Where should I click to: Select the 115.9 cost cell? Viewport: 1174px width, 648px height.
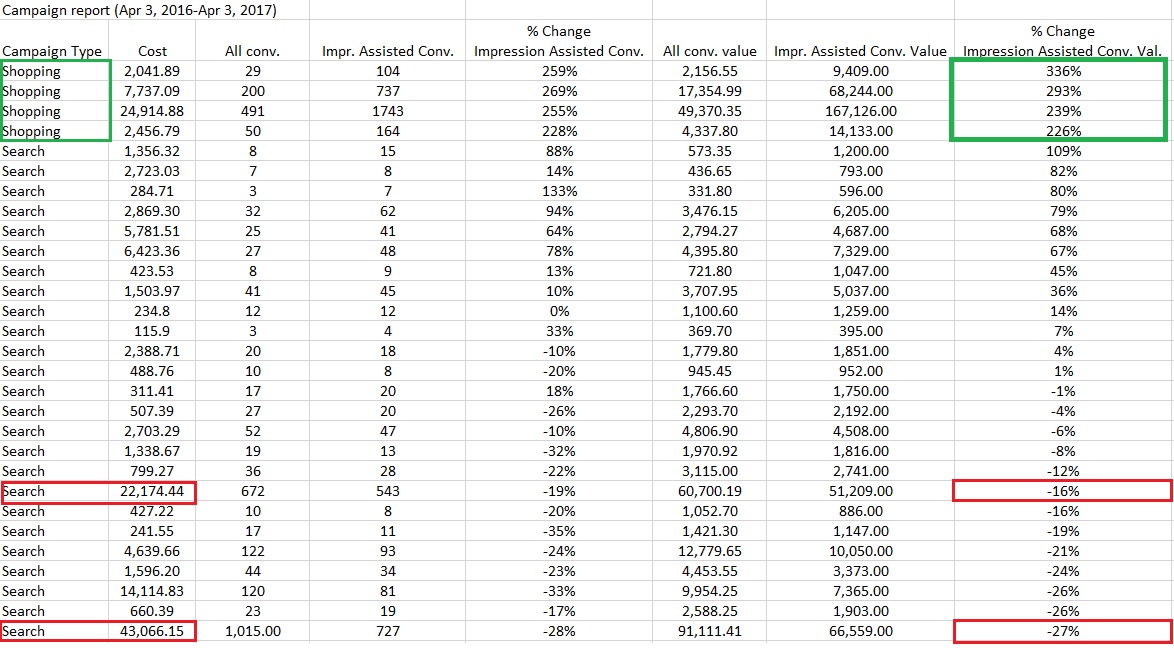click(153, 331)
